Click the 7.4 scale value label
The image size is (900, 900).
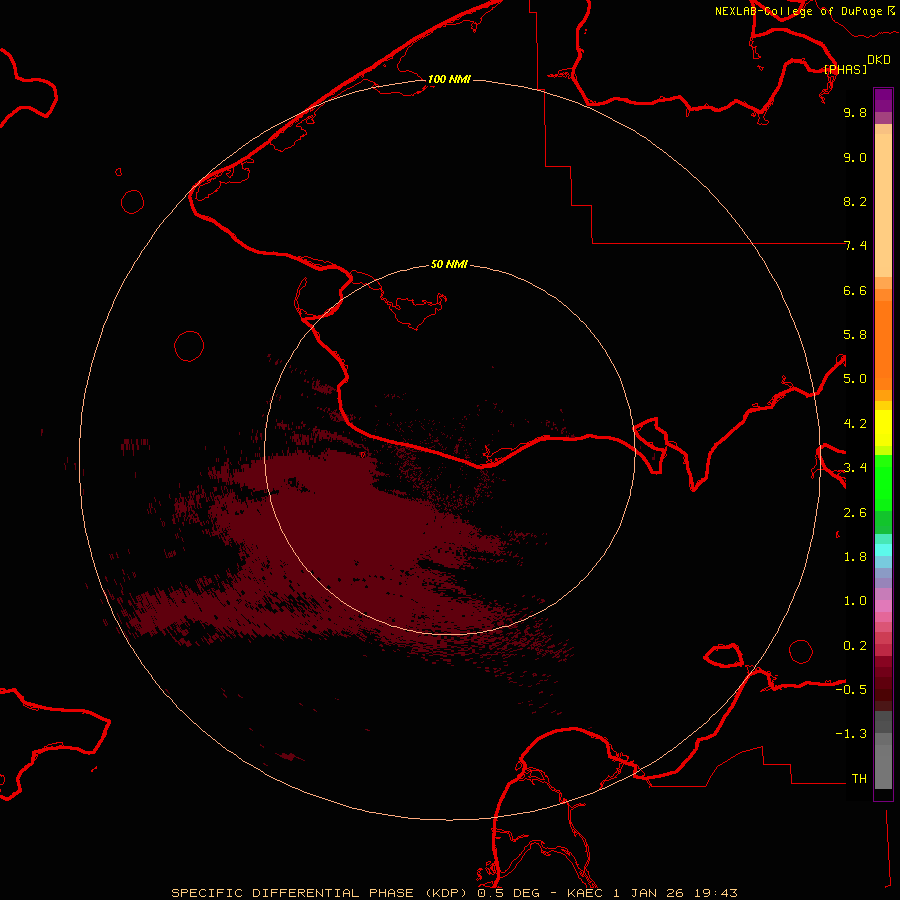[855, 246]
